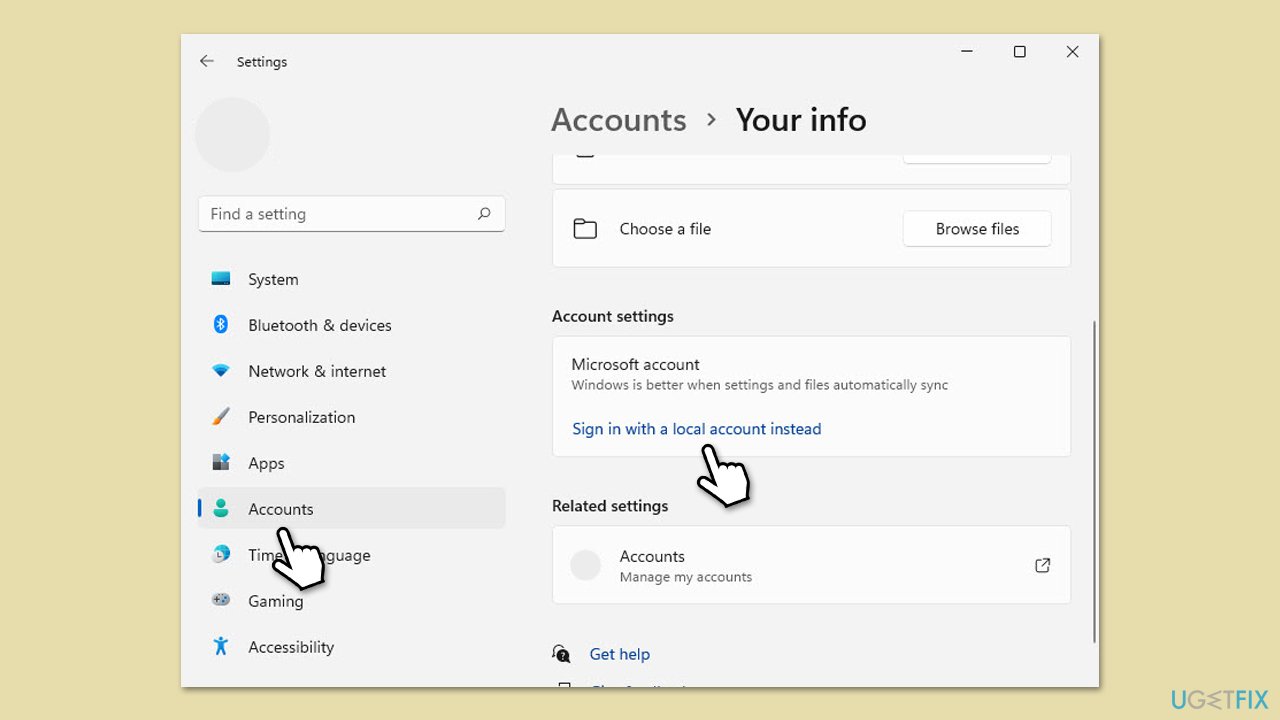Click the search magnifier icon
Image resolution: width=1280 pixels, height=720 pixels.
(x=484, y=214)
